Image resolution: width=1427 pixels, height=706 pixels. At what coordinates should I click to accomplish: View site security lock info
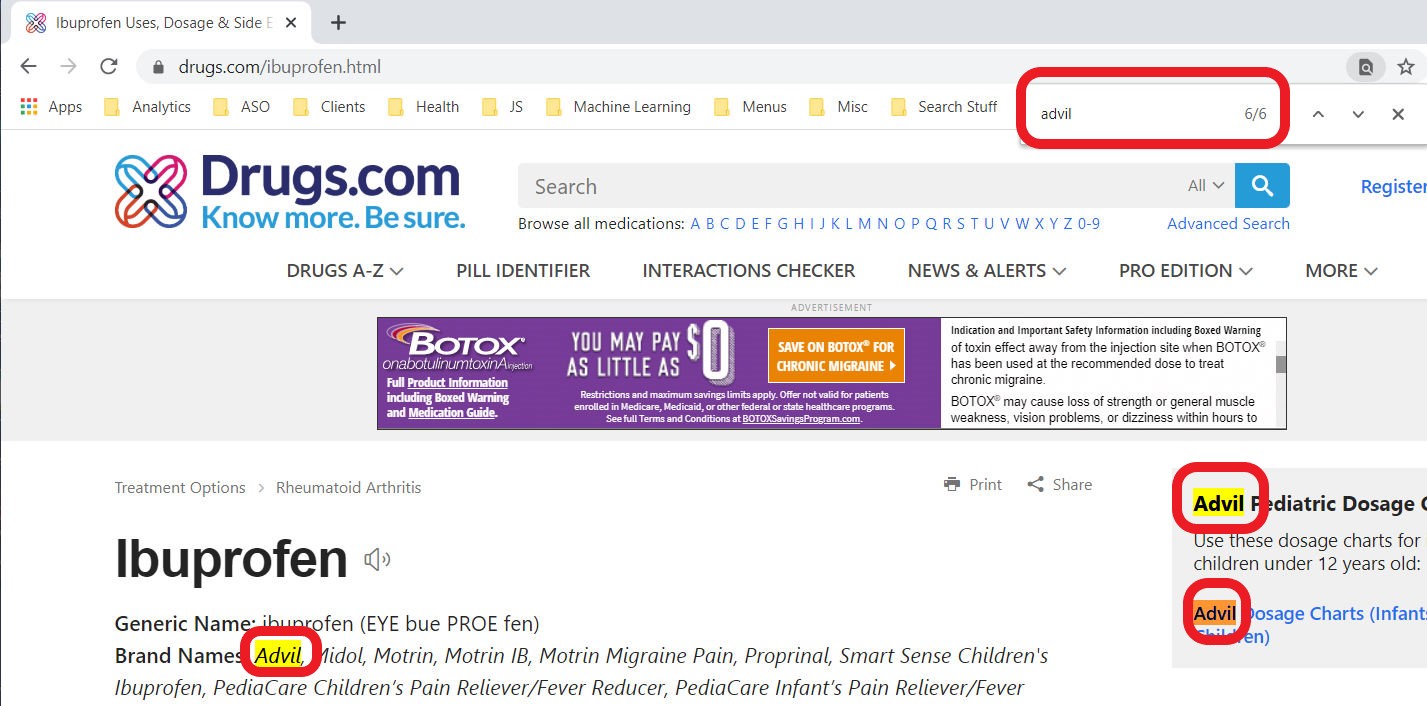click(157, 68)
